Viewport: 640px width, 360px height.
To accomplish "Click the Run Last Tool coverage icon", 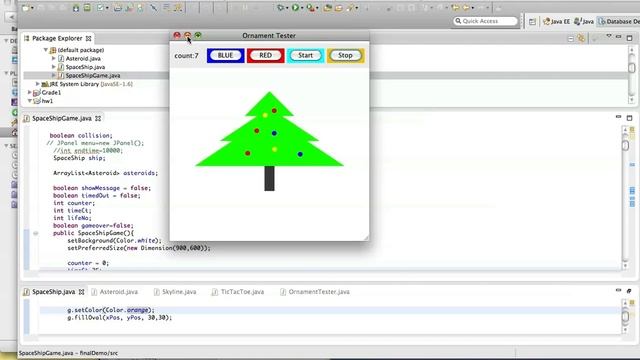I will pos(310,7).
